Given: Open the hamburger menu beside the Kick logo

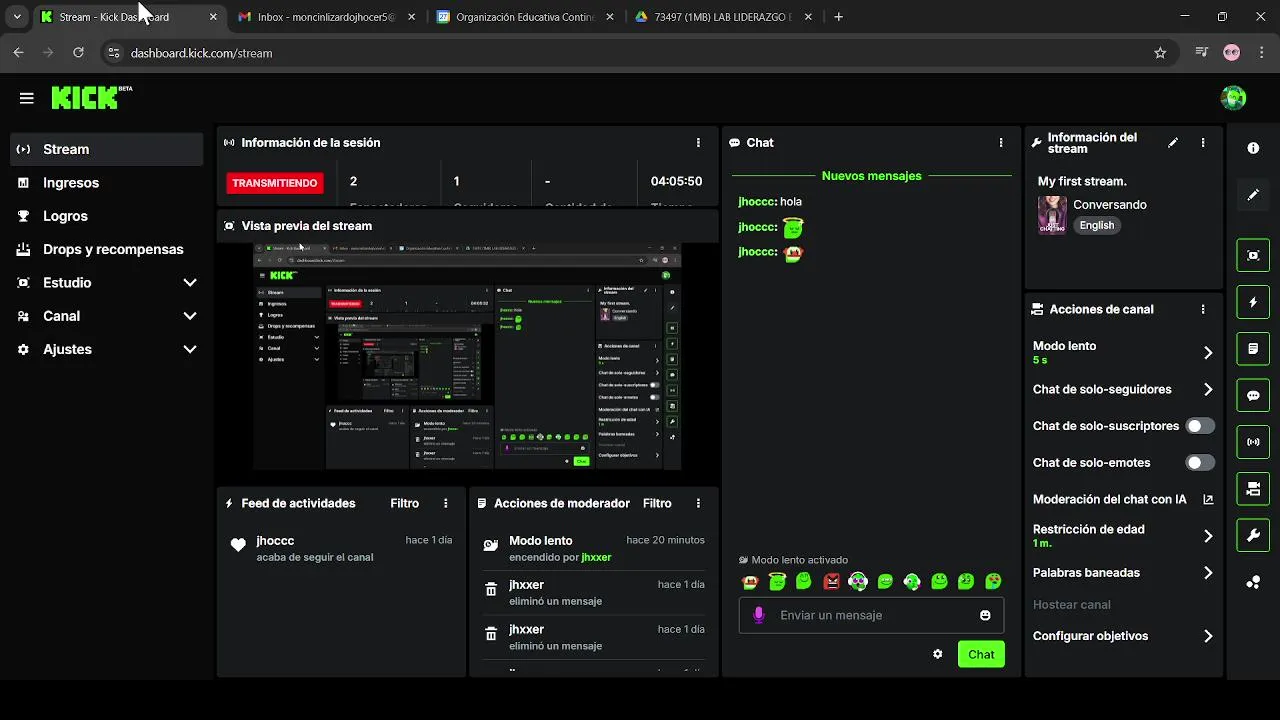Looking at the screenshot, I should click(27, 98).
